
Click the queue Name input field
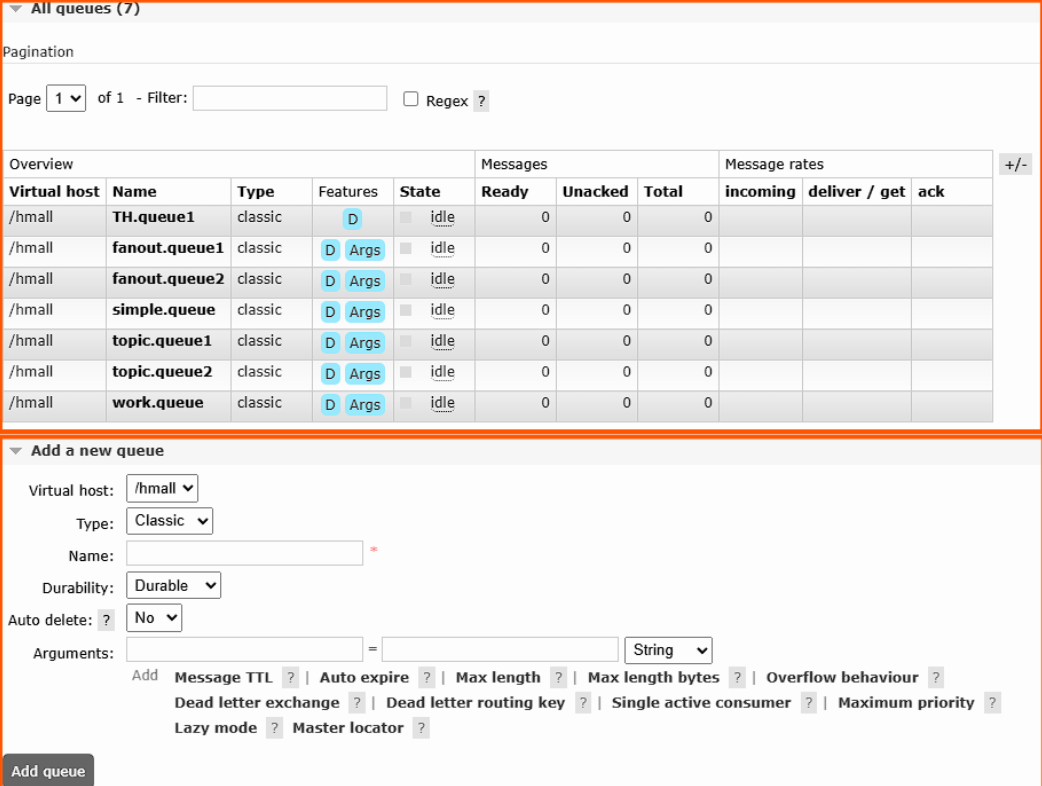[x=244, y=554]
